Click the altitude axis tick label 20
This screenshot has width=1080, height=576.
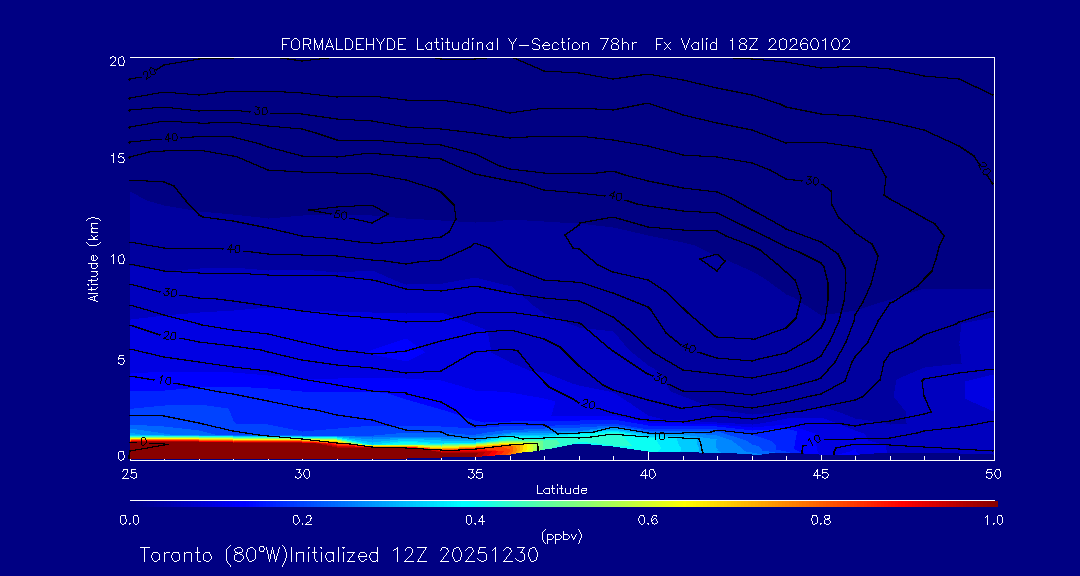(116, 61)
